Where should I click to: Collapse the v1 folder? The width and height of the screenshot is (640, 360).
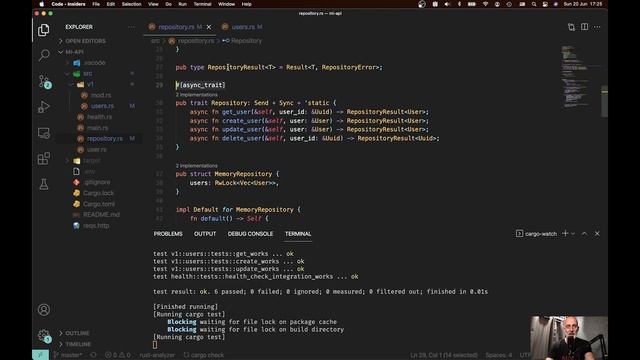[x=91, y=84]
